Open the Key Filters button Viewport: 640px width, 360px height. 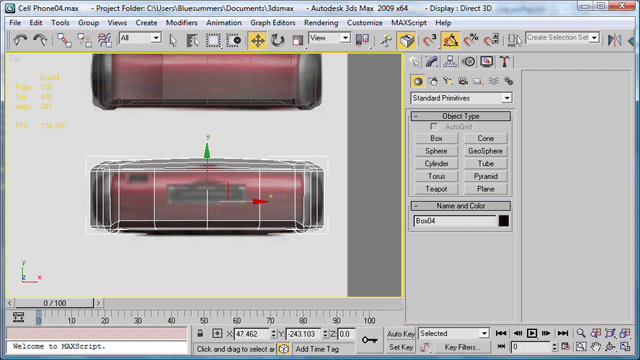(462, 347)
